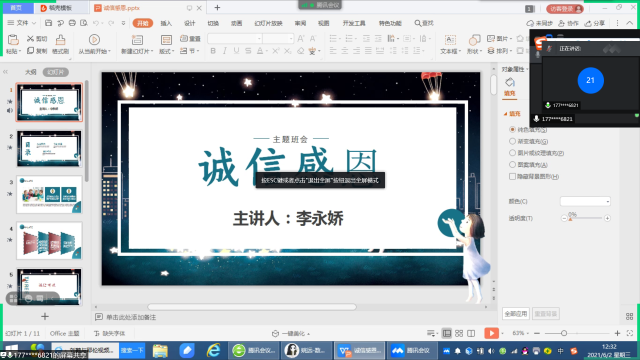Click Apply to All (全部应用) button
Image resolution: width=640 pixels, height=360 pixels.
coord(516,313)
